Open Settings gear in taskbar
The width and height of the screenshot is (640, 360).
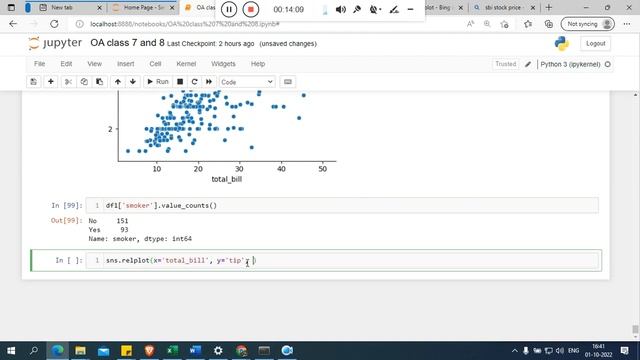click(x=218, y=351)
